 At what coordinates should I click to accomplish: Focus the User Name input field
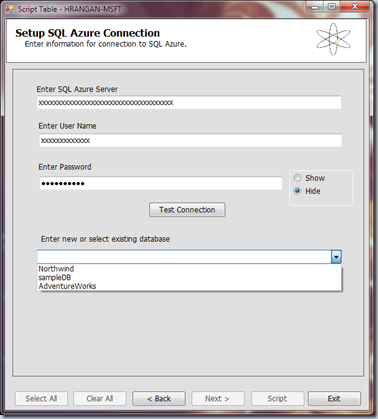pos(190,140)
